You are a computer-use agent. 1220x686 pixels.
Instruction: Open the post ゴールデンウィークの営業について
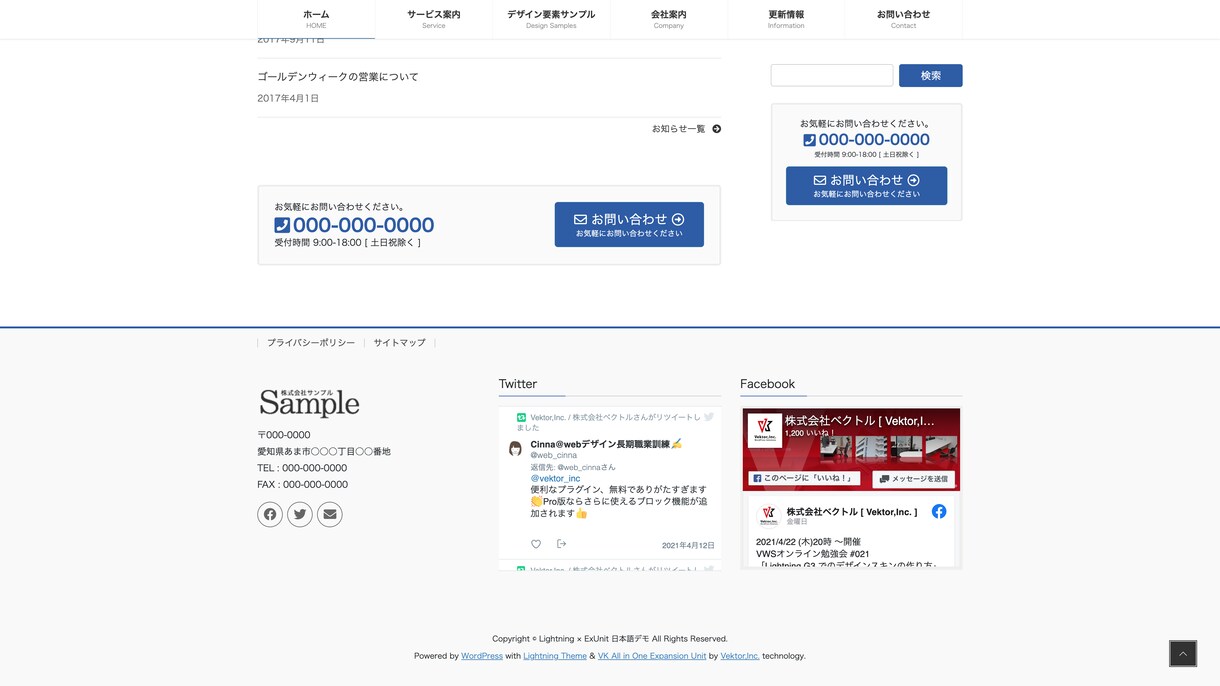(338, 77)
